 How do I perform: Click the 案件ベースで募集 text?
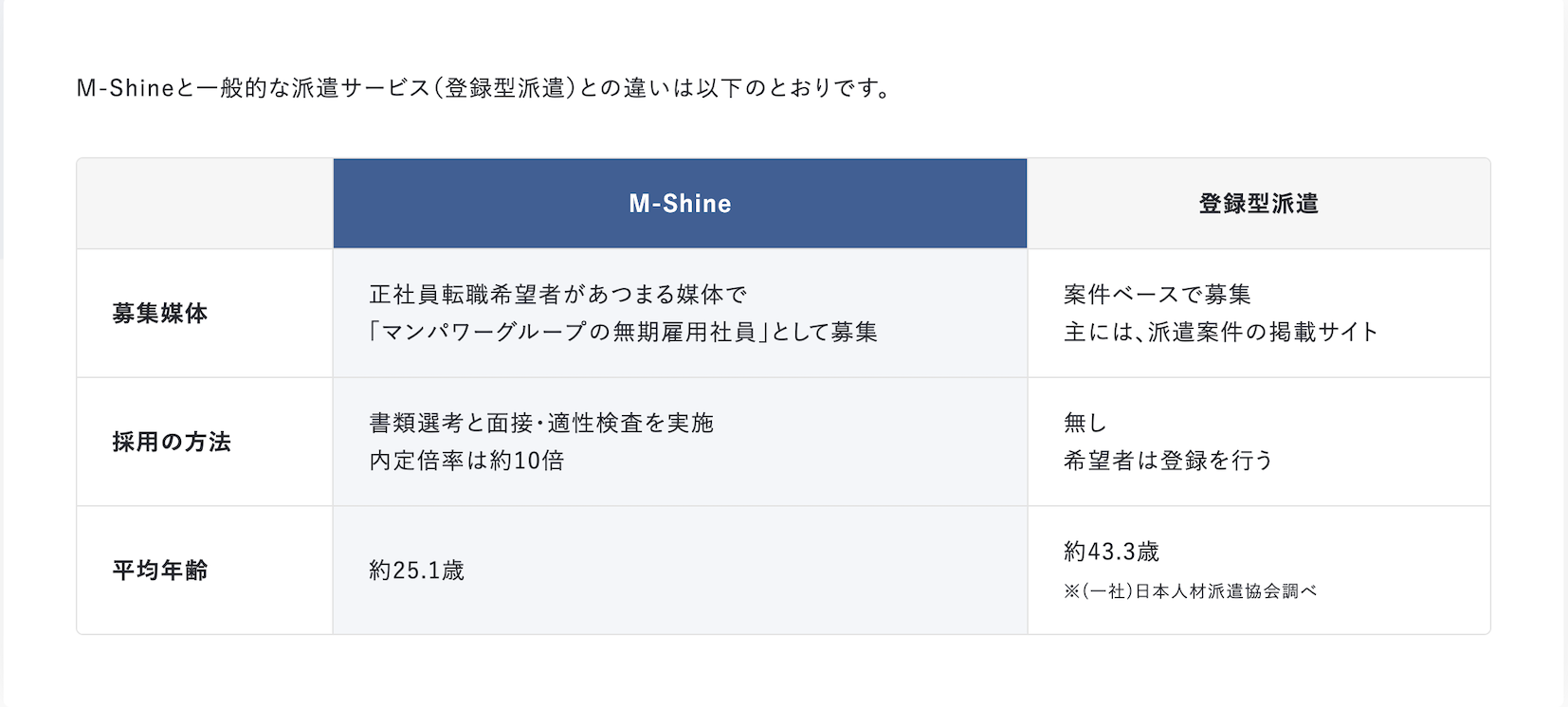[1158, 295]
